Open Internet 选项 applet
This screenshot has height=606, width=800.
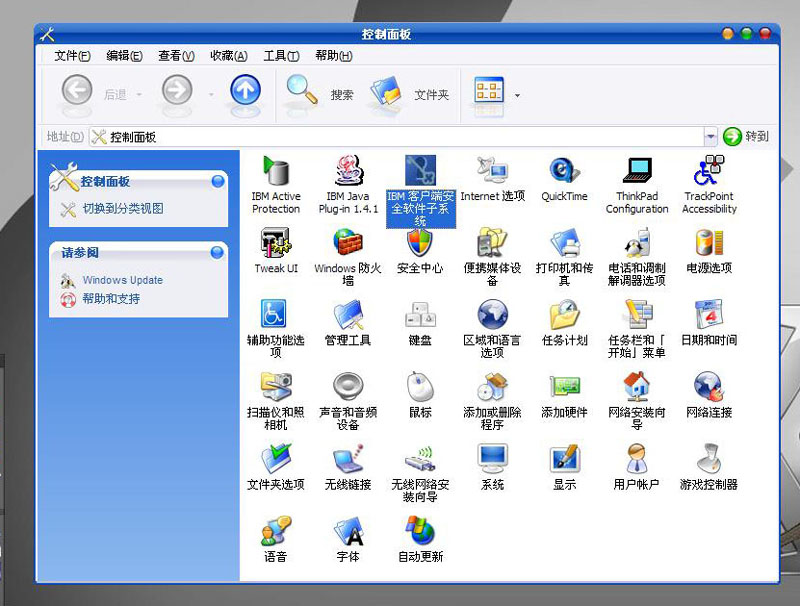click(x=492, y=179)
